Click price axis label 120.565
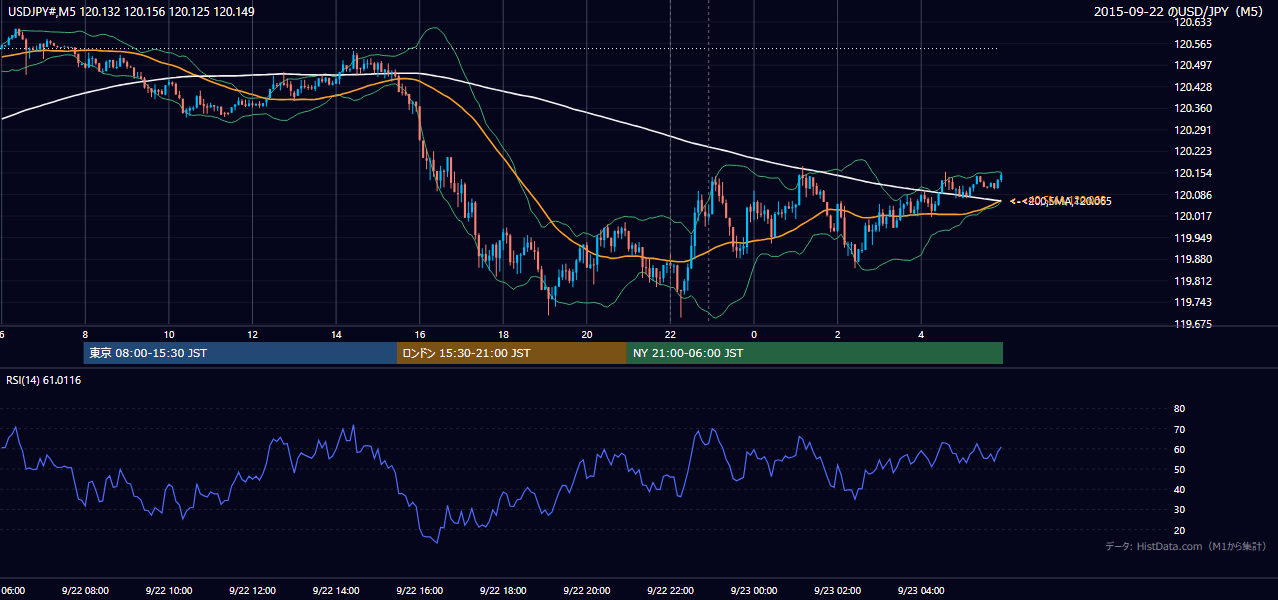The height and width of the screenshot is (600, 1278). point(1194,44)
